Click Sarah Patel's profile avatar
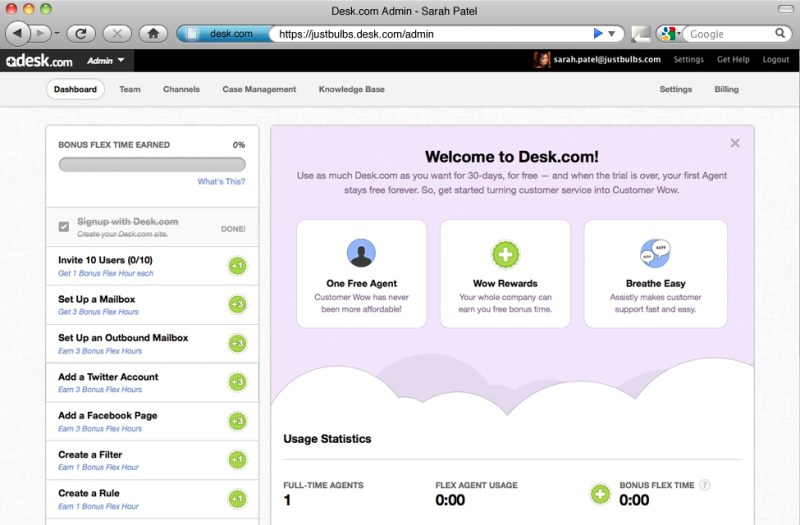 pyautogui.click(x=542, y=60)
